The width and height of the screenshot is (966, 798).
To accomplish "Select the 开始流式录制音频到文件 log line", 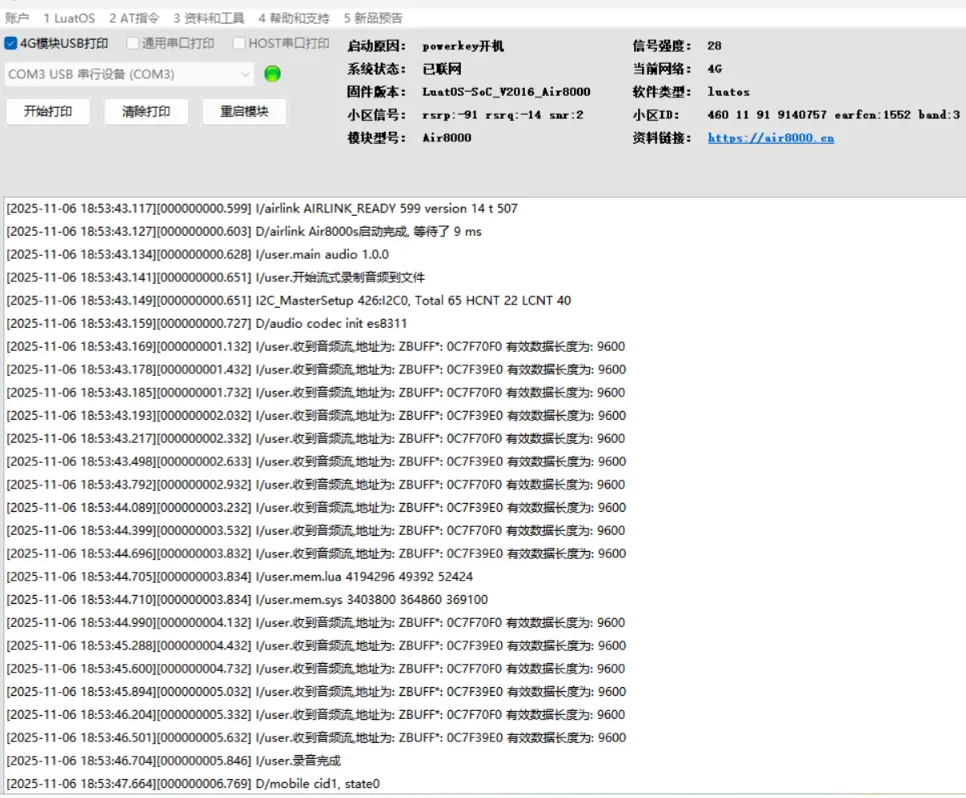I will click(x=216, y=277).
